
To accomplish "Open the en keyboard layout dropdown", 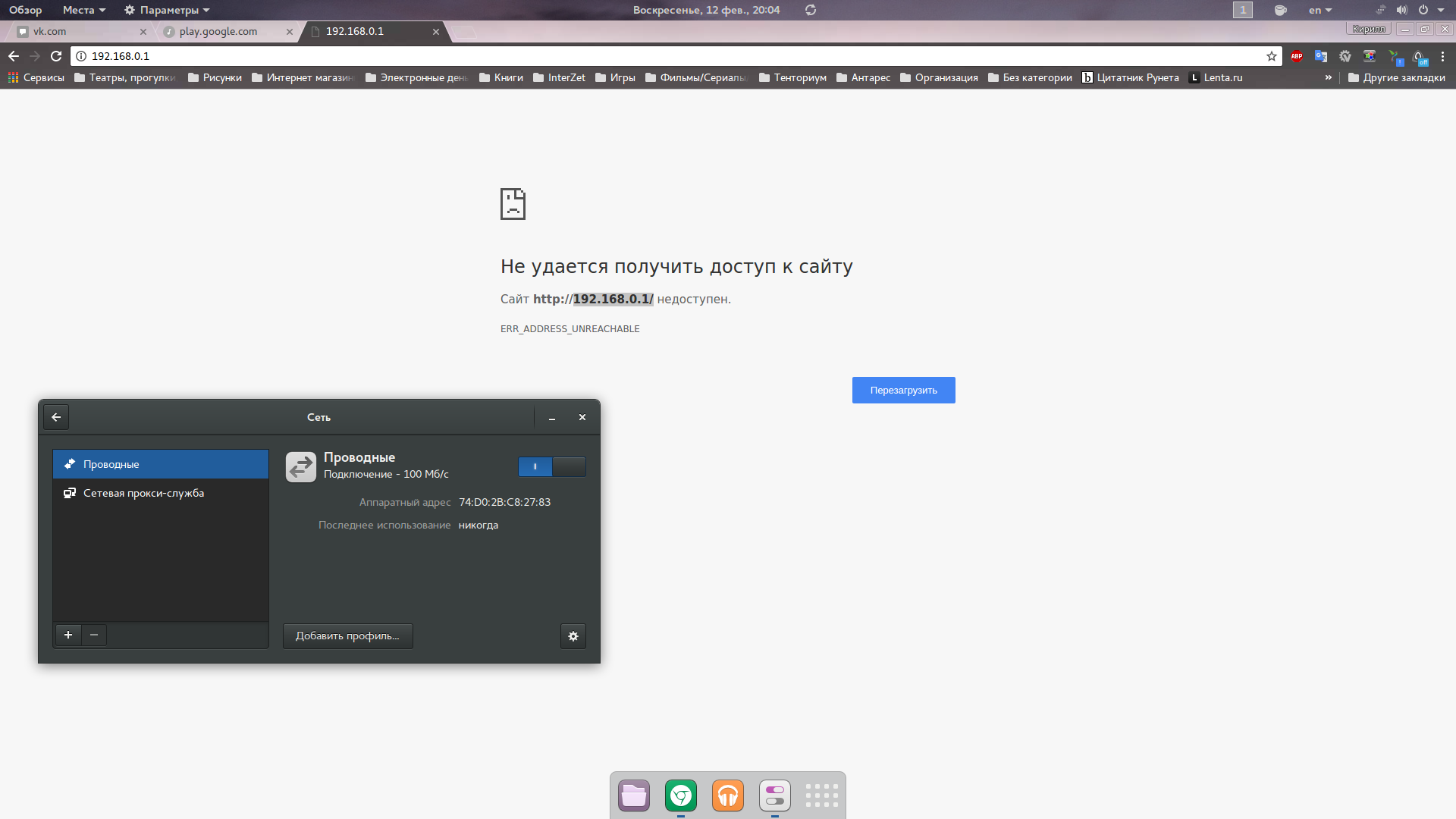I will pos(1319,10).
